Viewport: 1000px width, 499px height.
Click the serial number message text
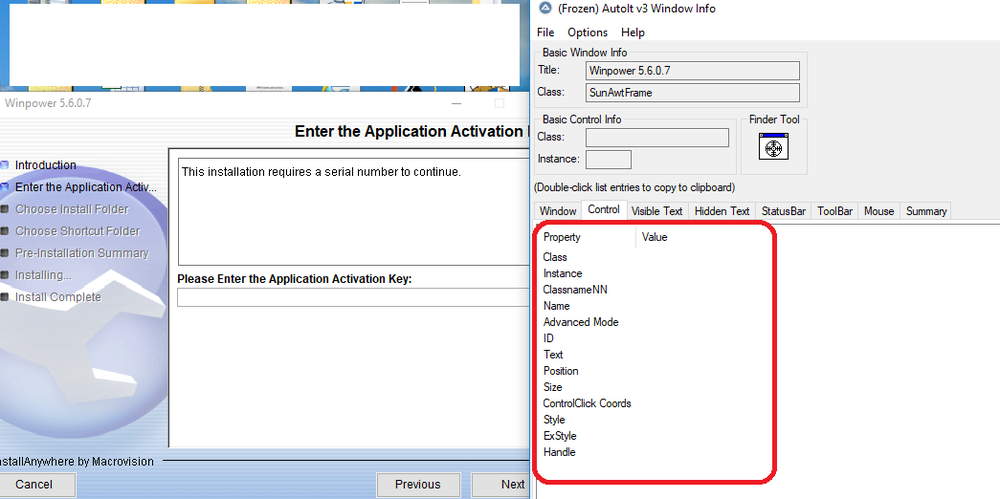(321, 172)
